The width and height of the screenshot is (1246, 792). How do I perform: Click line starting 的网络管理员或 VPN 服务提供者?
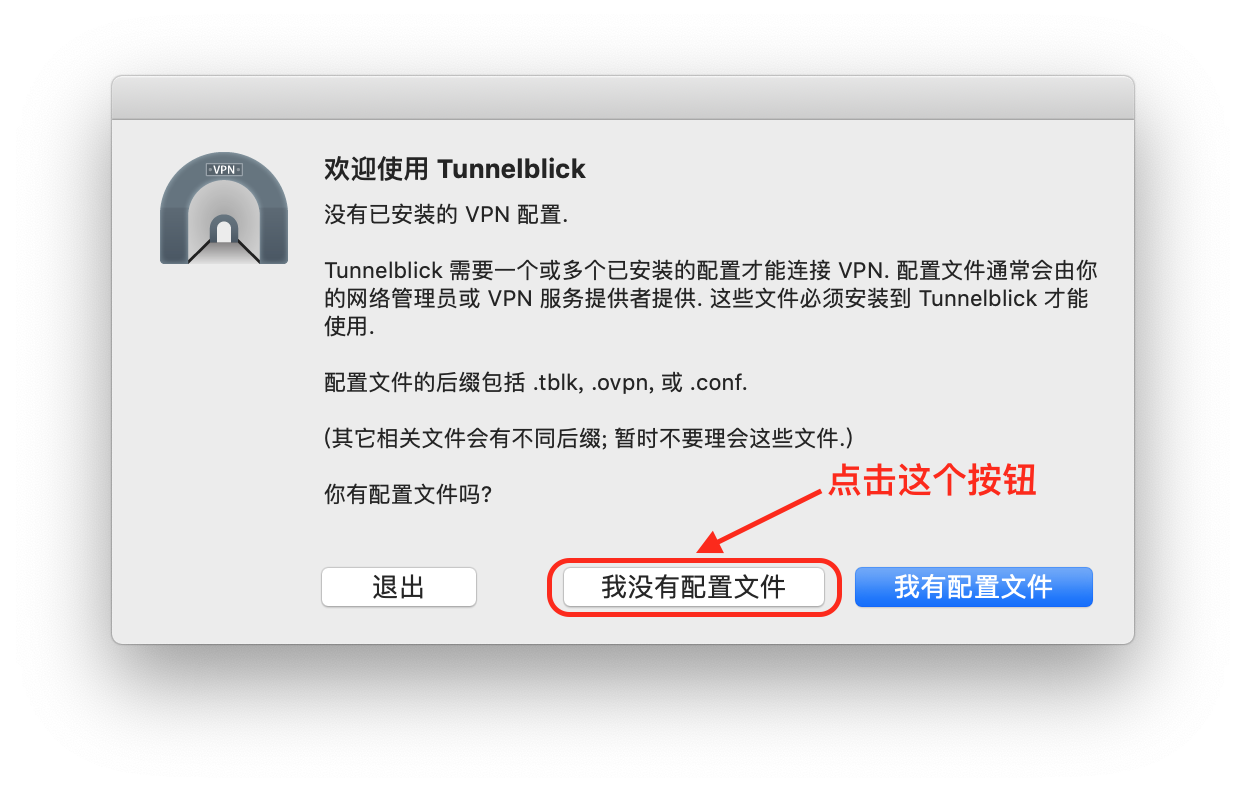pos(706,299)
